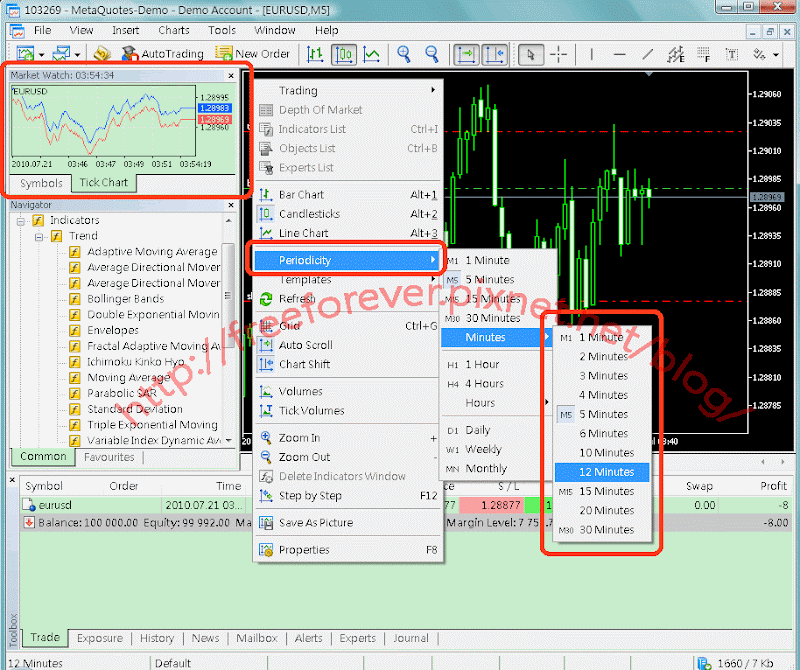The height and width of the screenshot is (670, 800).
Task: Click Refresh in the context menu
Action: 348,299
